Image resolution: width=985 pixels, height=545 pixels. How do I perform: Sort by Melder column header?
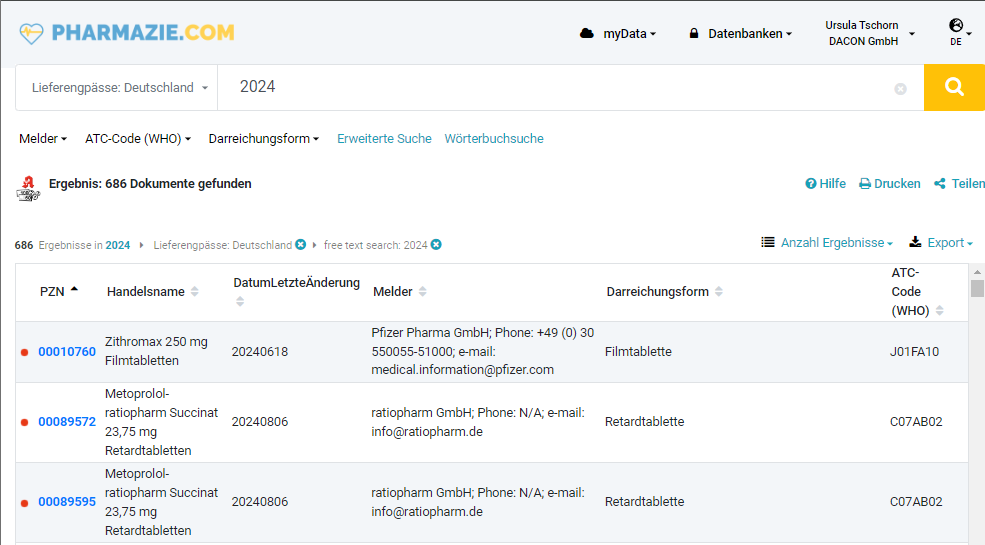click(x=400, y=291)
